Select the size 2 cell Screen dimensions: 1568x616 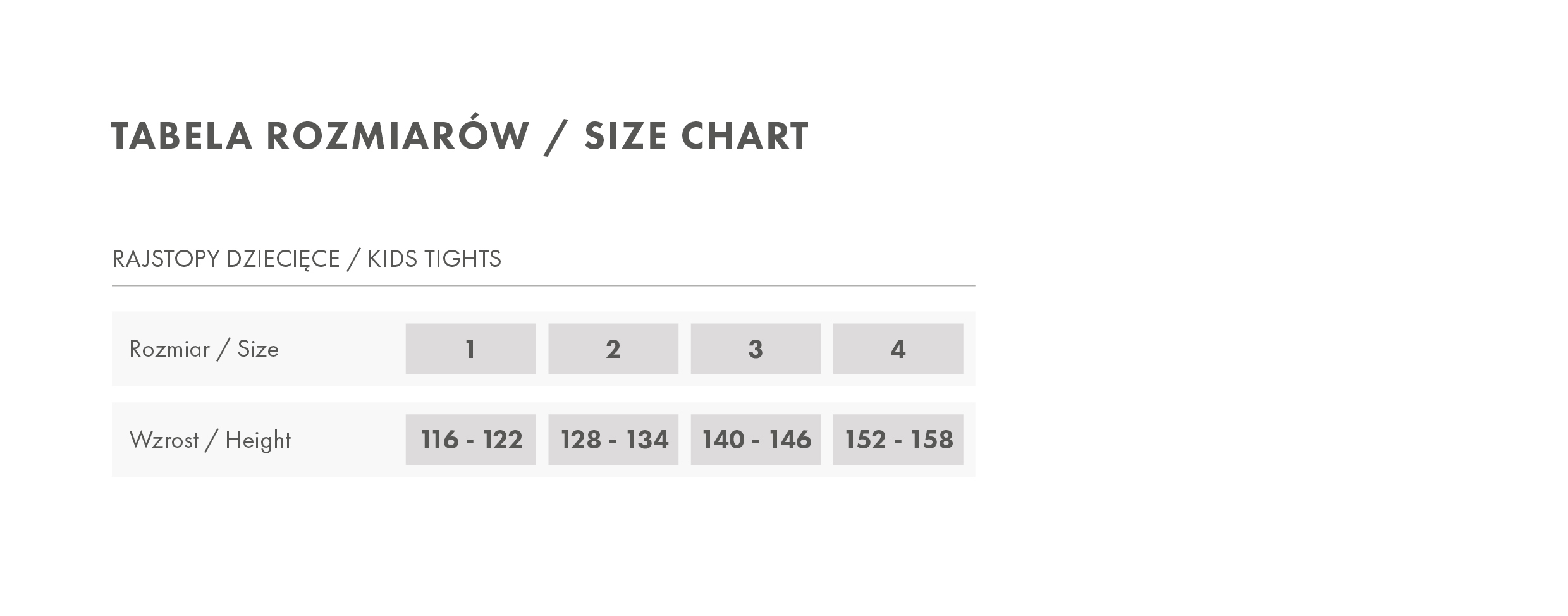click(x=613, y=348)
